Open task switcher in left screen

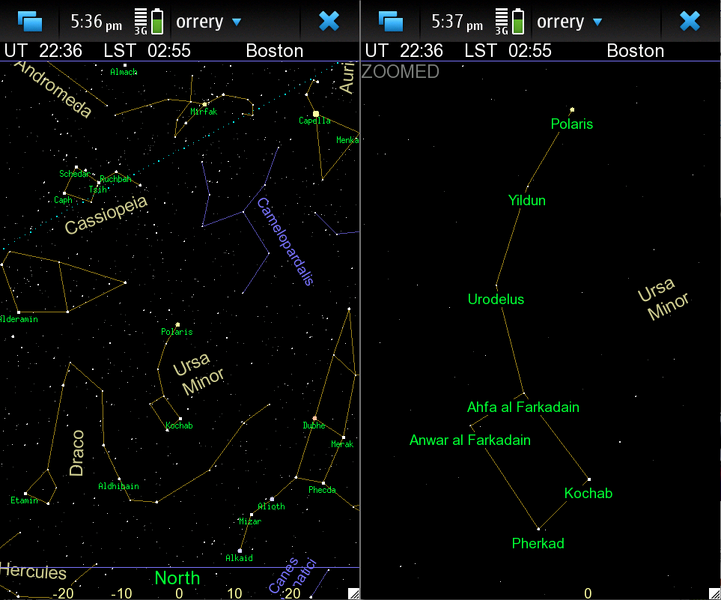31,21
